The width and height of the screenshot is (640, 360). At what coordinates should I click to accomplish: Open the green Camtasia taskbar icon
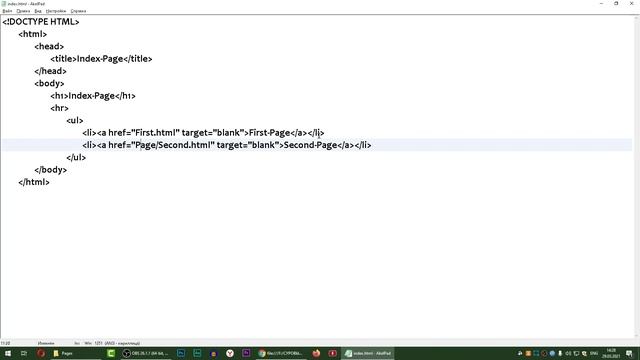coord(111,353)
